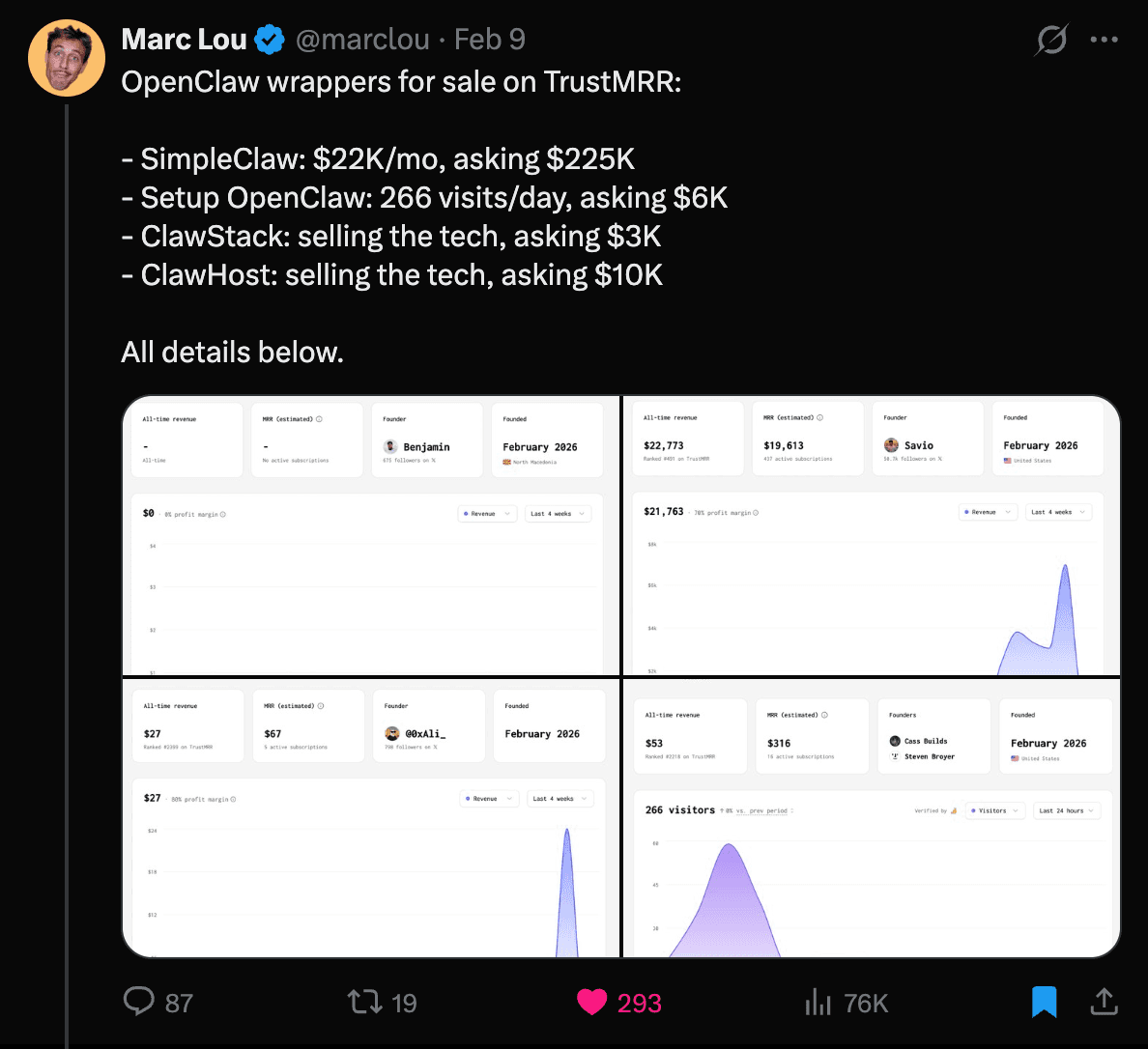
Task: Open Grok actions on the post
Action: (x=1051, y=39)
